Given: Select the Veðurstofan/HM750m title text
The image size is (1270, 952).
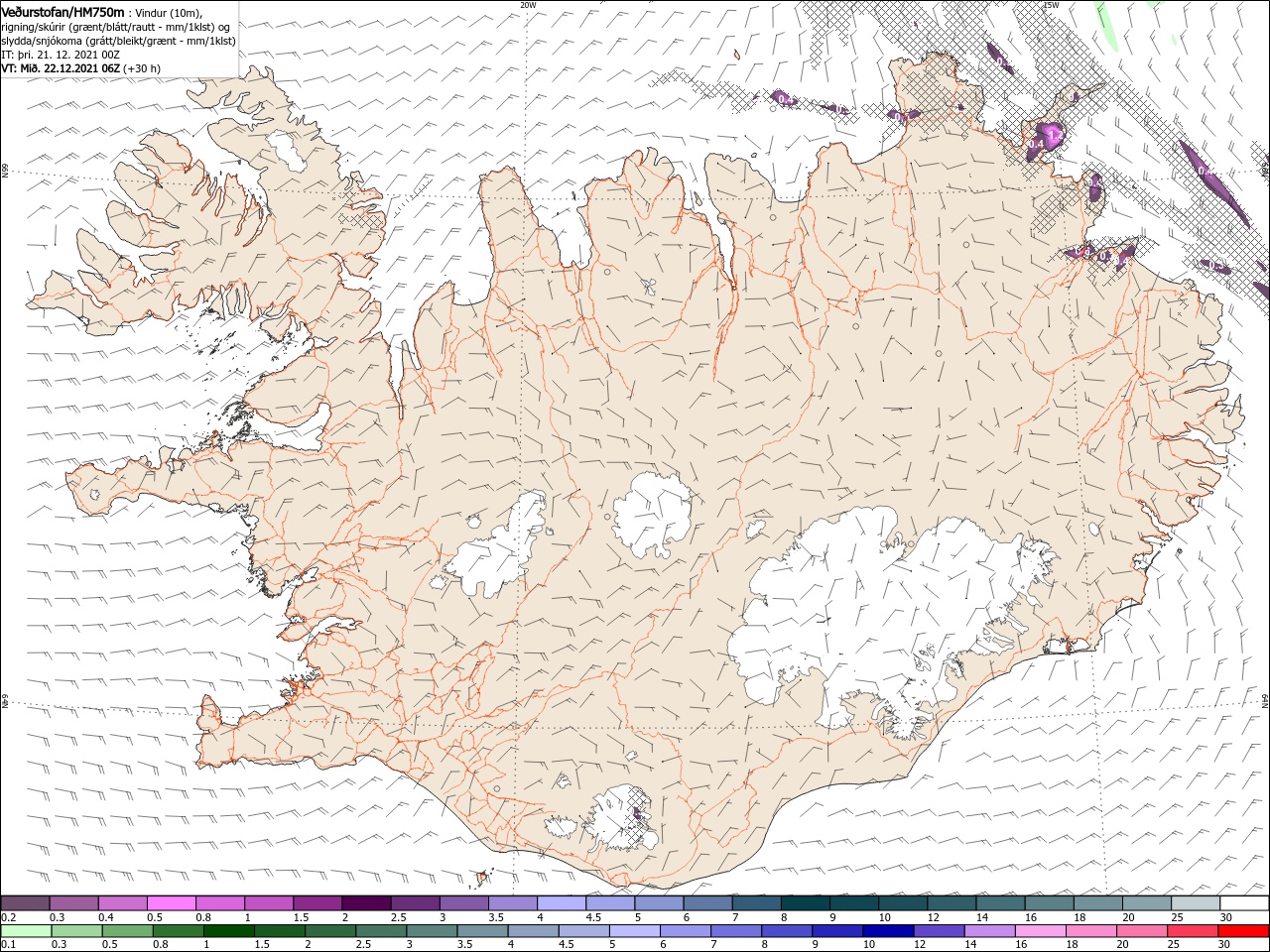Looking at the screenshot, I should point(63,11).
